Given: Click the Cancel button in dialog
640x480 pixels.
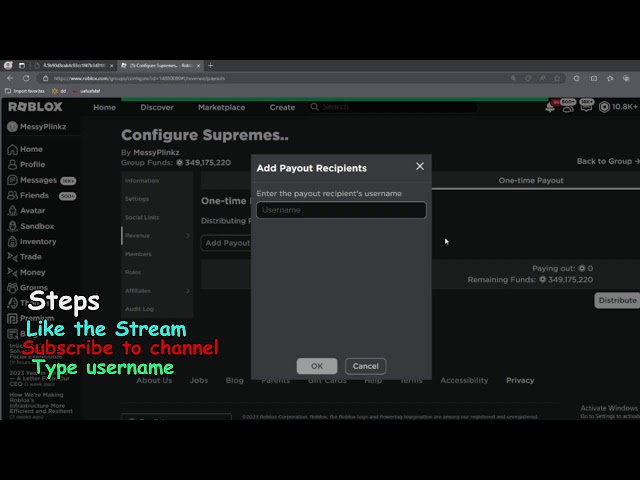Looking at the screenshot, I should 365,366.
